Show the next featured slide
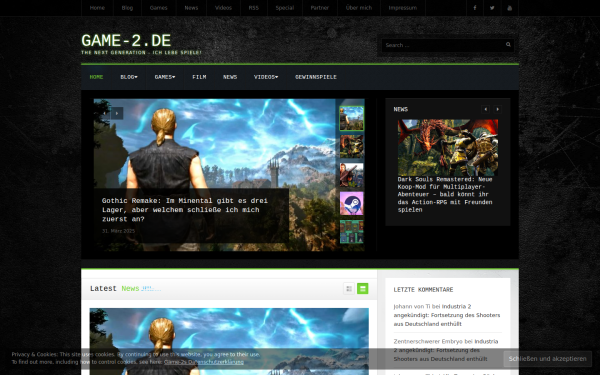This screenshot has height=375, width=600. (x=117, y=113)
